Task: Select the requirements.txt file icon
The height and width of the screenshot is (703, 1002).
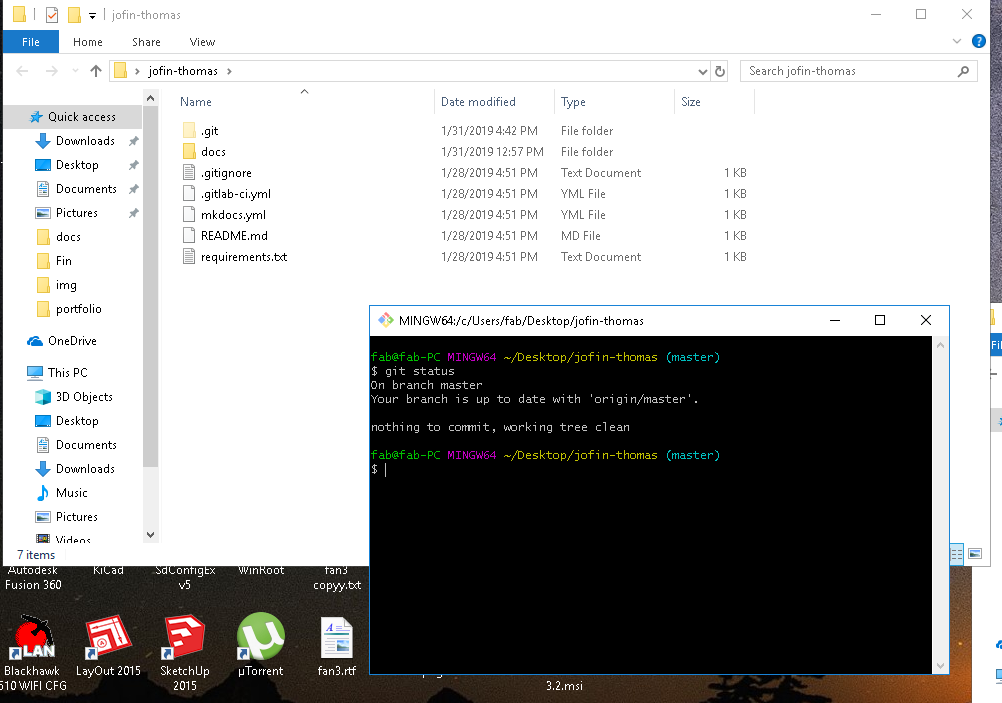Action: [x=189, y=257]
